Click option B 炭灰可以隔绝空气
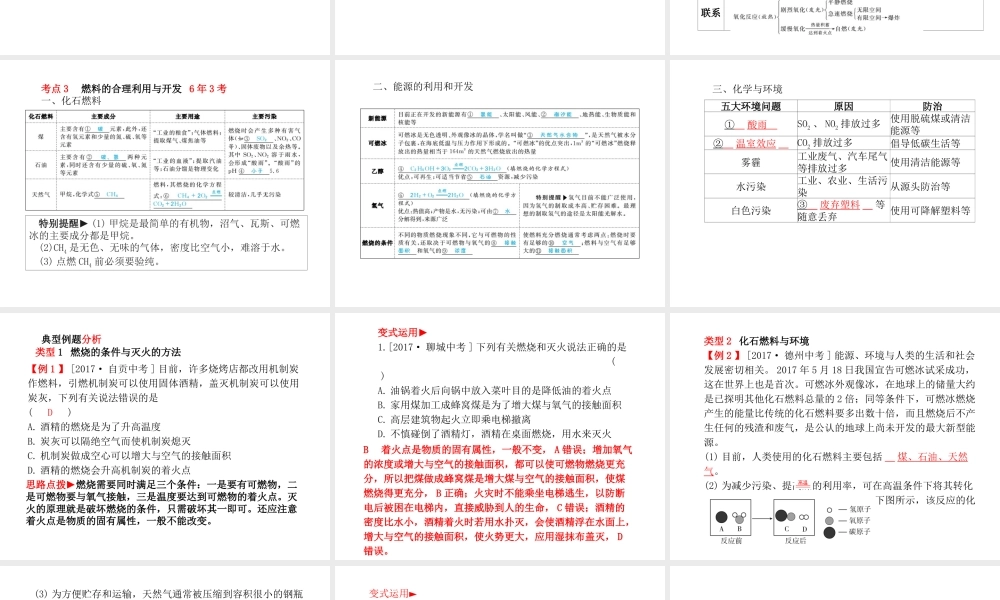 (109, 441)
